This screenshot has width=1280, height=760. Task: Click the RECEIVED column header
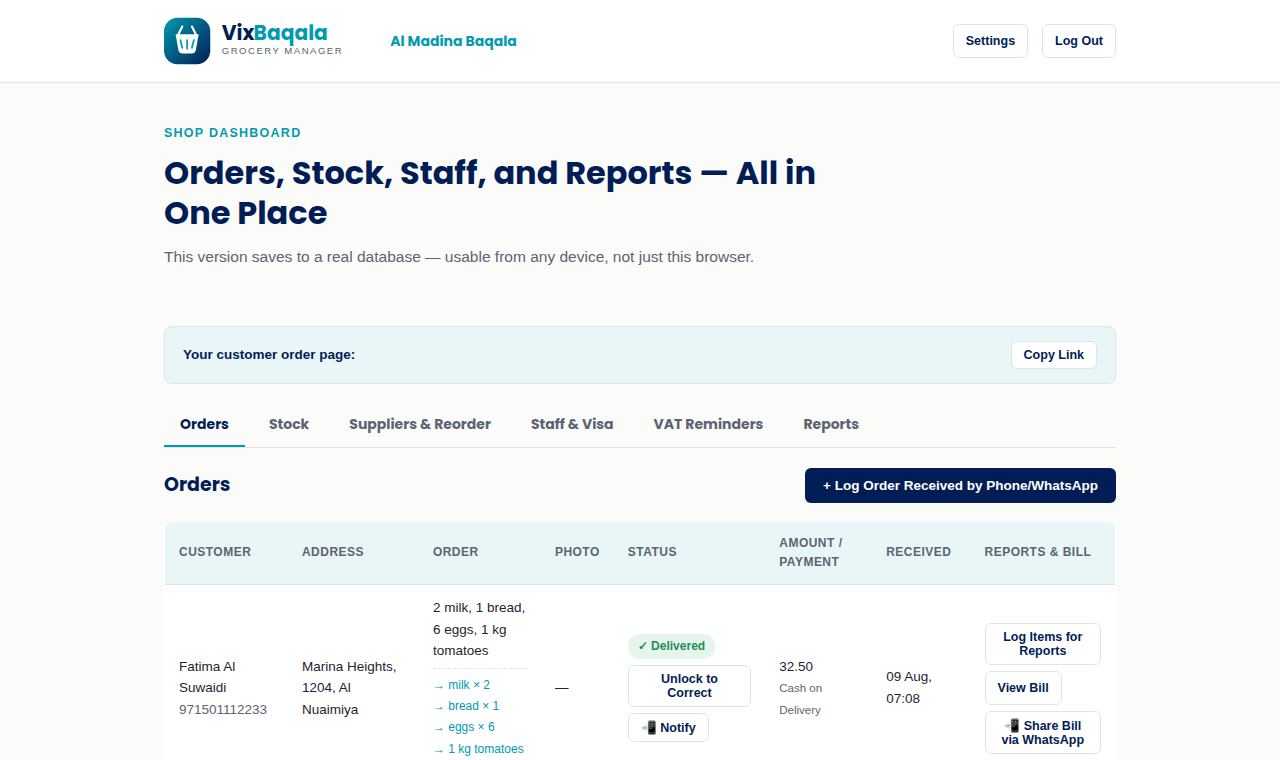(x=918, y=552)
